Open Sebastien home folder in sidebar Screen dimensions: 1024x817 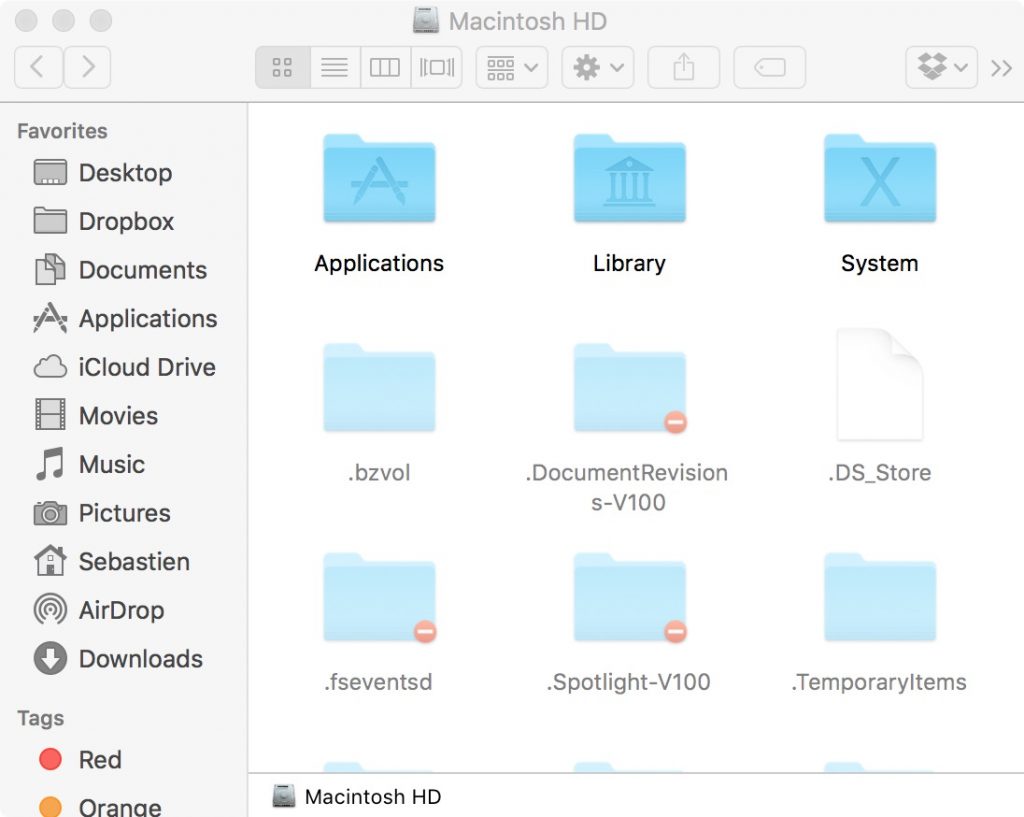click(124, 562)
